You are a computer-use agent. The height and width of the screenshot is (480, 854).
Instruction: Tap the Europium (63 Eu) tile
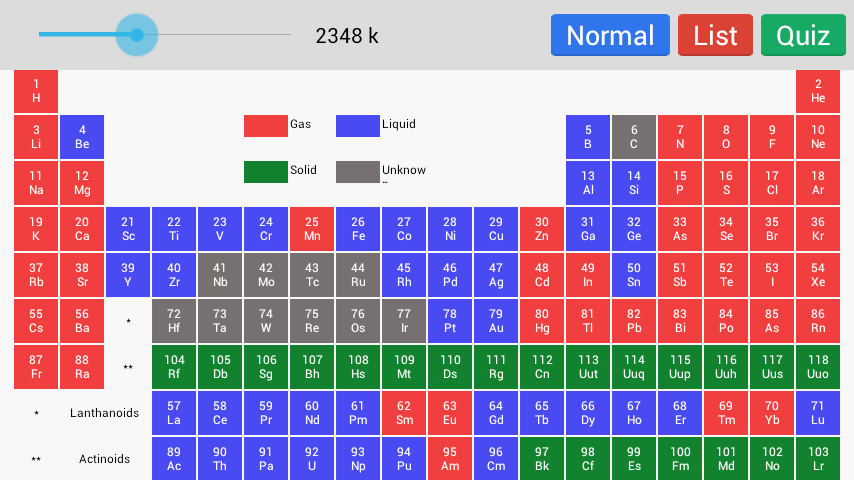click(450, 412)
